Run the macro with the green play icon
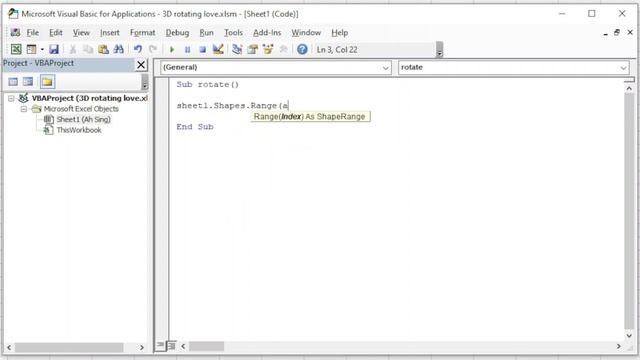 [172, 49]
